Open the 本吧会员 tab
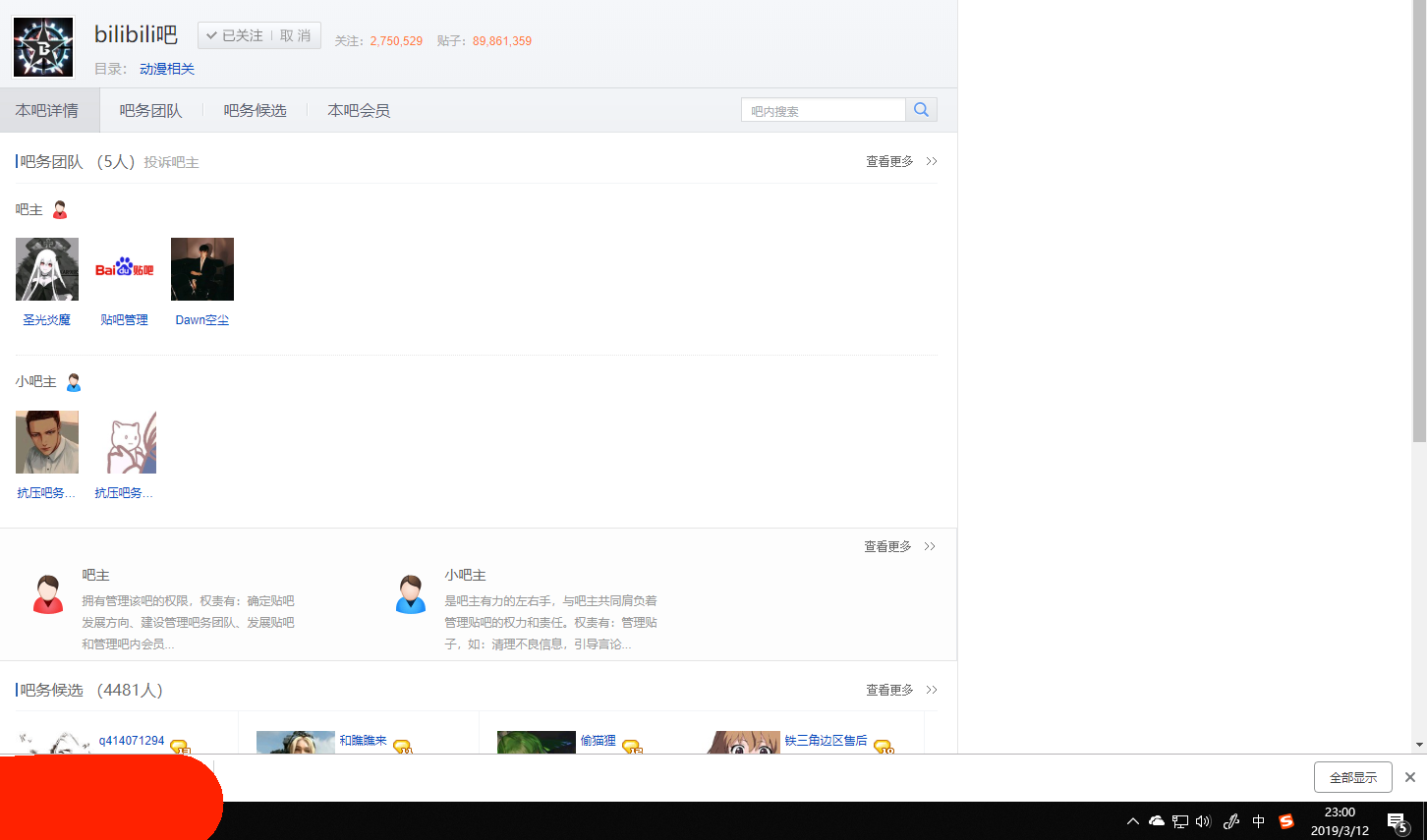The height and width of the screenshot is (840, 1427). [359, 111]
